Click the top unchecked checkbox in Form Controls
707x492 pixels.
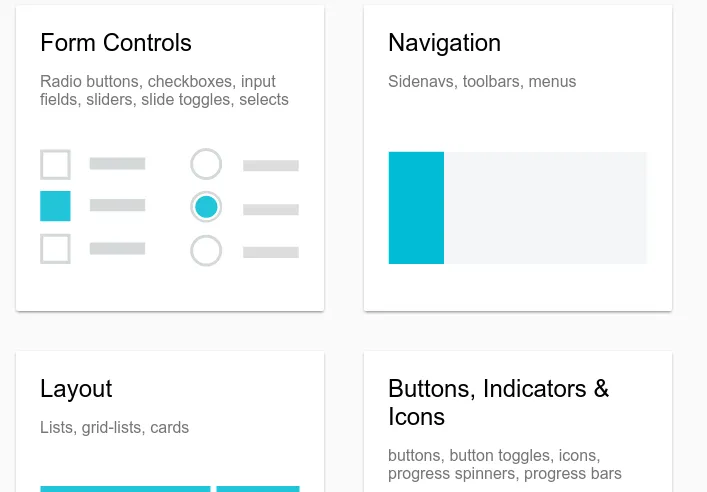click(55, 165)
